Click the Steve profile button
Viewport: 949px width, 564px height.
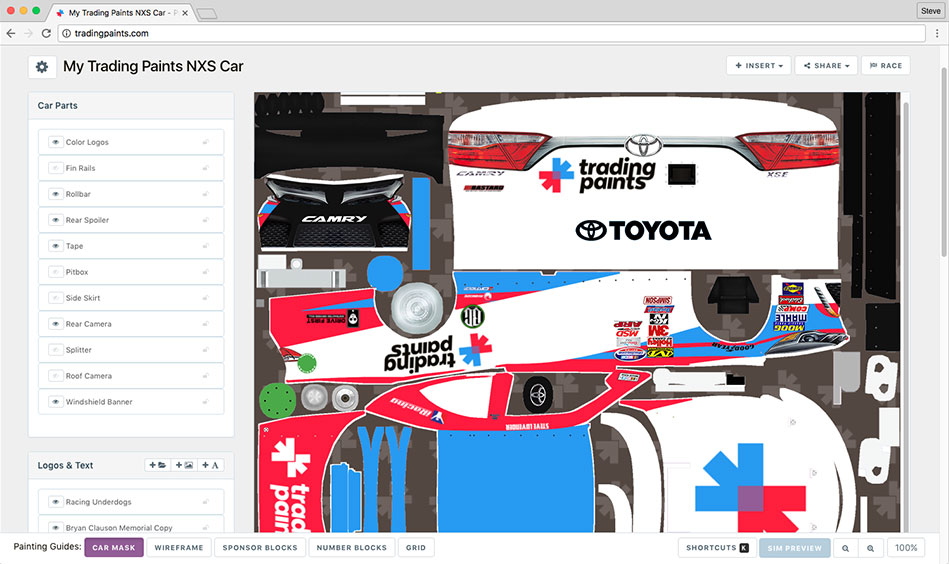930,11
